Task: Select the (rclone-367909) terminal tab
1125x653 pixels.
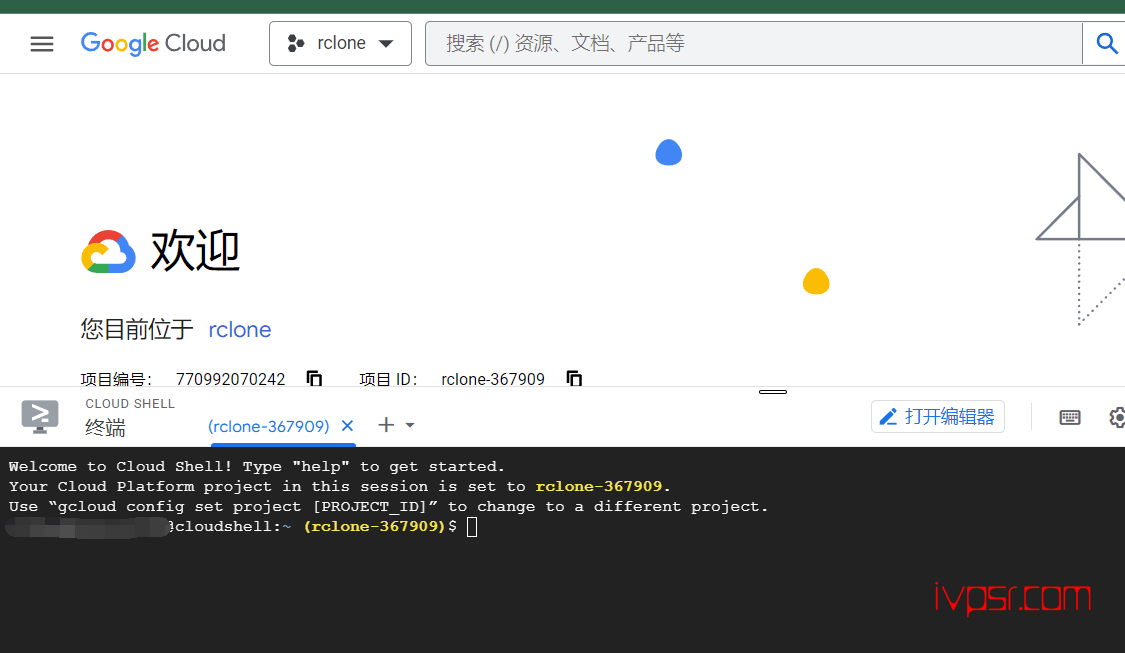Action: click(x=268, y=426)
